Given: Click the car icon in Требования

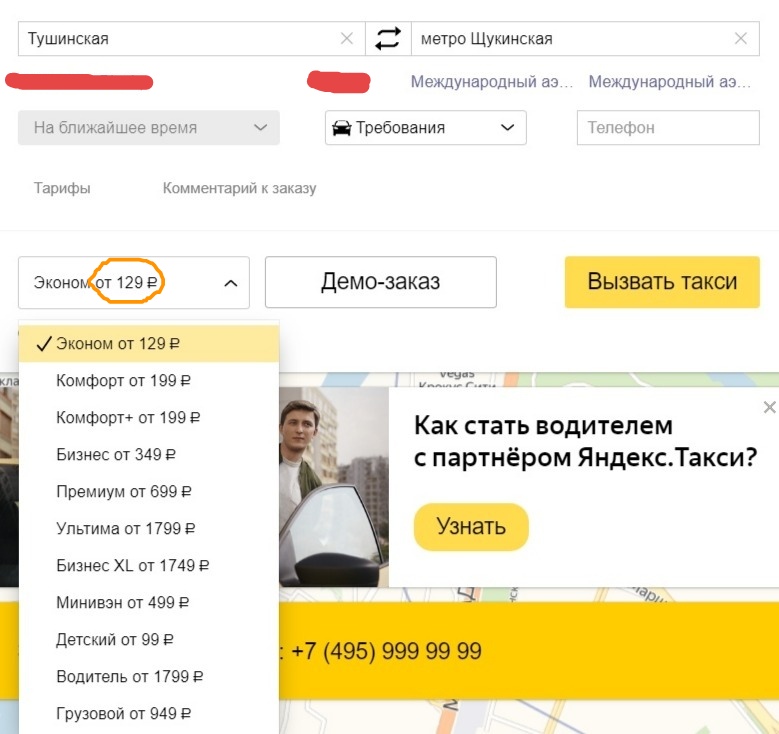Looking at the screenshot, I should tap(341, 128).
